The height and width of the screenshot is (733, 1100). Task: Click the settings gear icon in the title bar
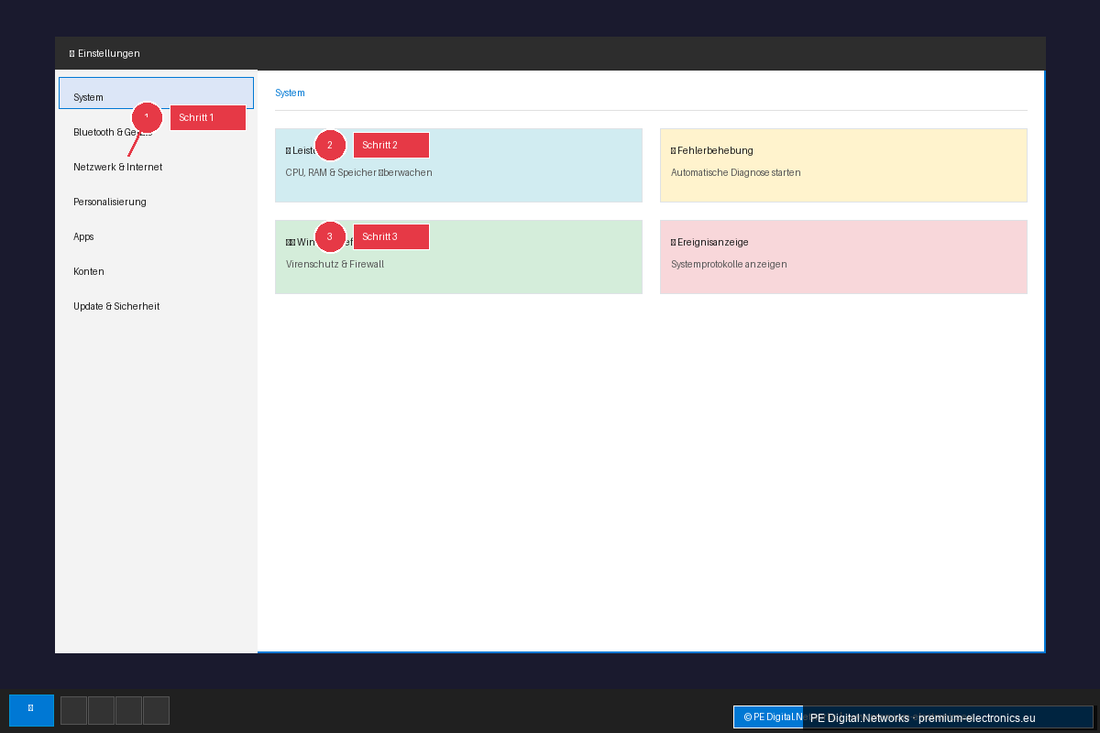[70, 53]
